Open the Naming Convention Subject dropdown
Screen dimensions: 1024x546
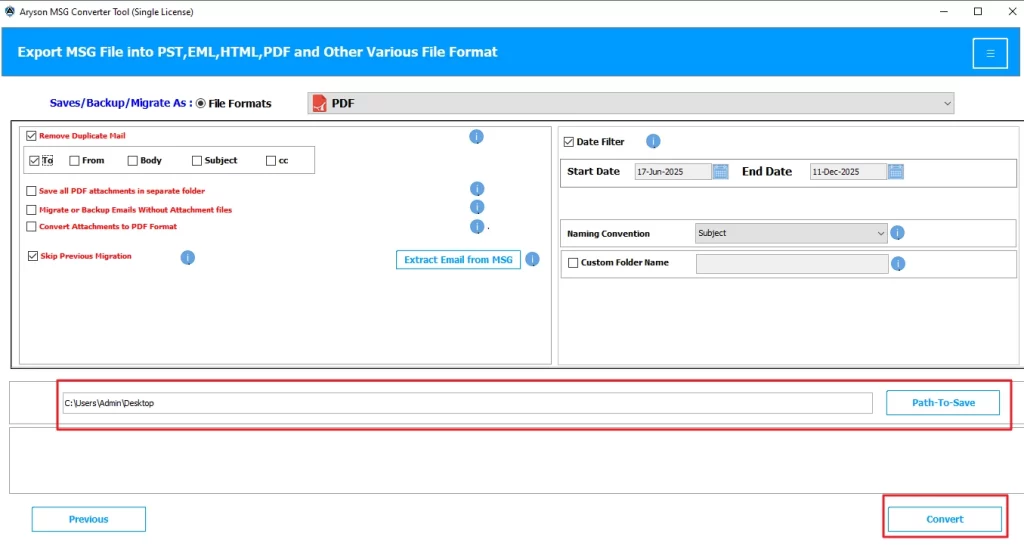pyautogui.click(x=790, y=233)
